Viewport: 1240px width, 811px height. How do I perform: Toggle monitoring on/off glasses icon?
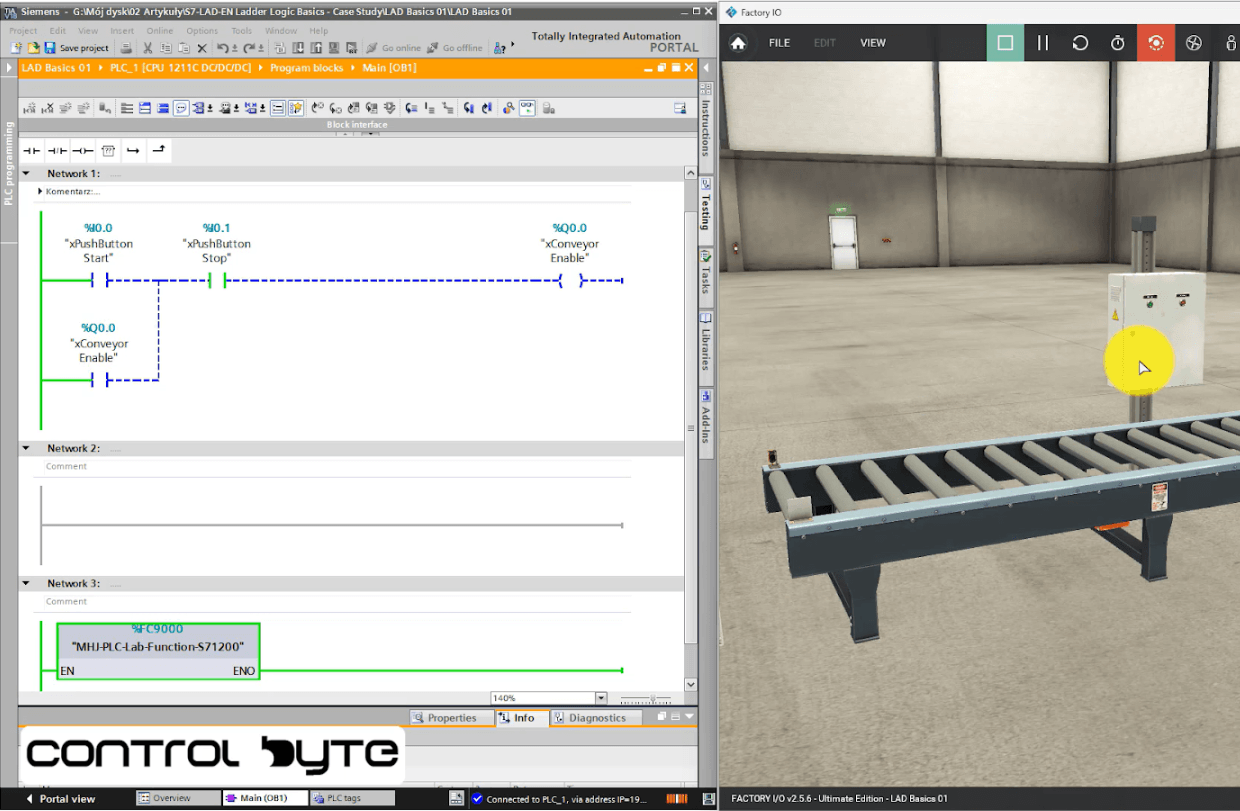[526, 108]
